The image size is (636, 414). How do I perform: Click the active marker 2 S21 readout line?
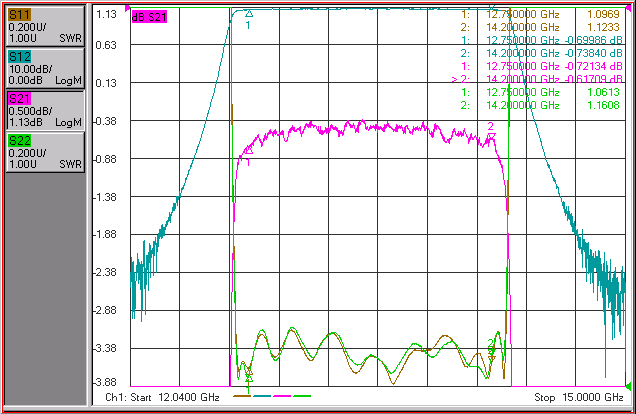(x=537, y=79)
